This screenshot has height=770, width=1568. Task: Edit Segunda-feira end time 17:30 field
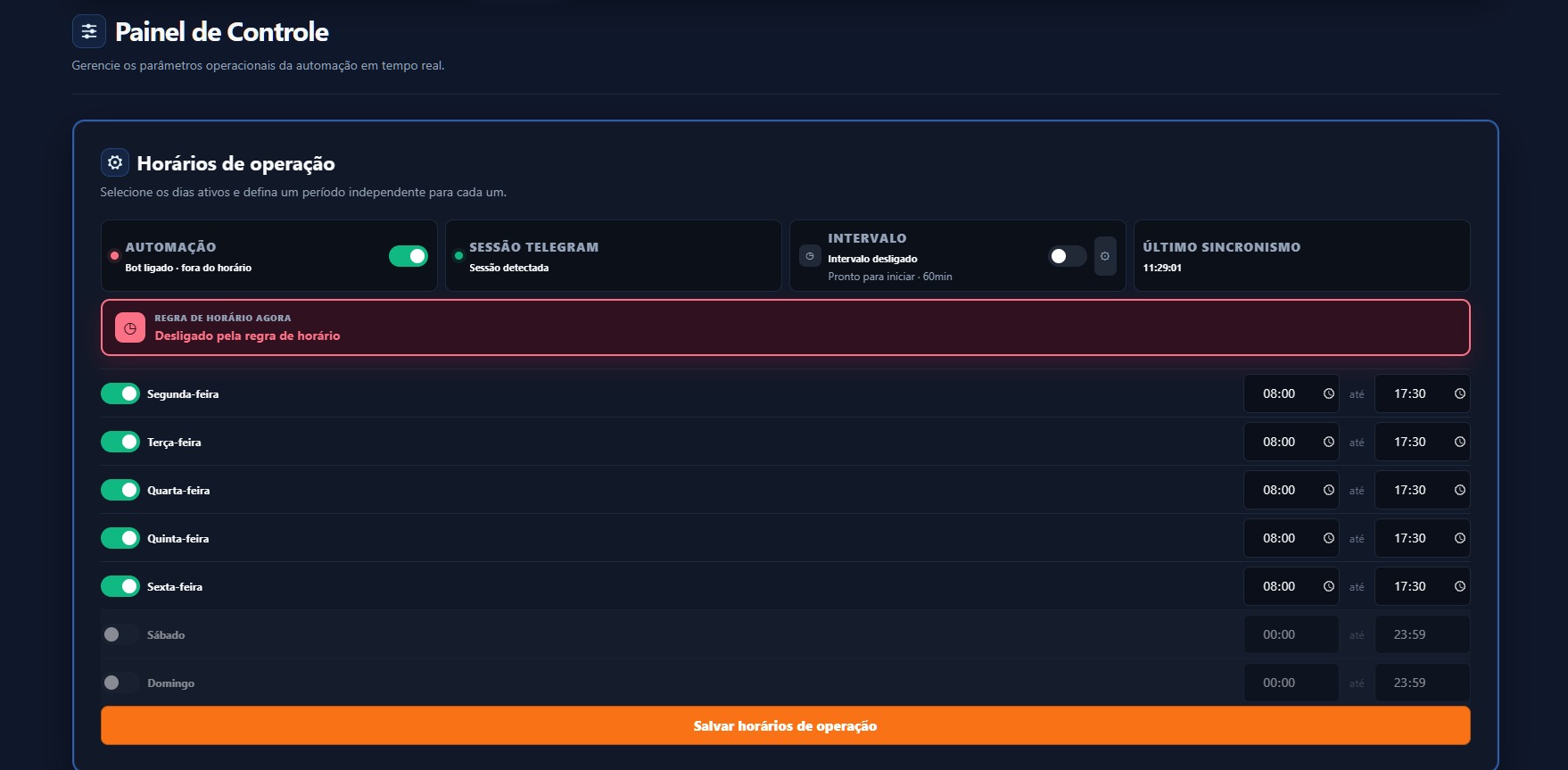[x=1422, y=393]
